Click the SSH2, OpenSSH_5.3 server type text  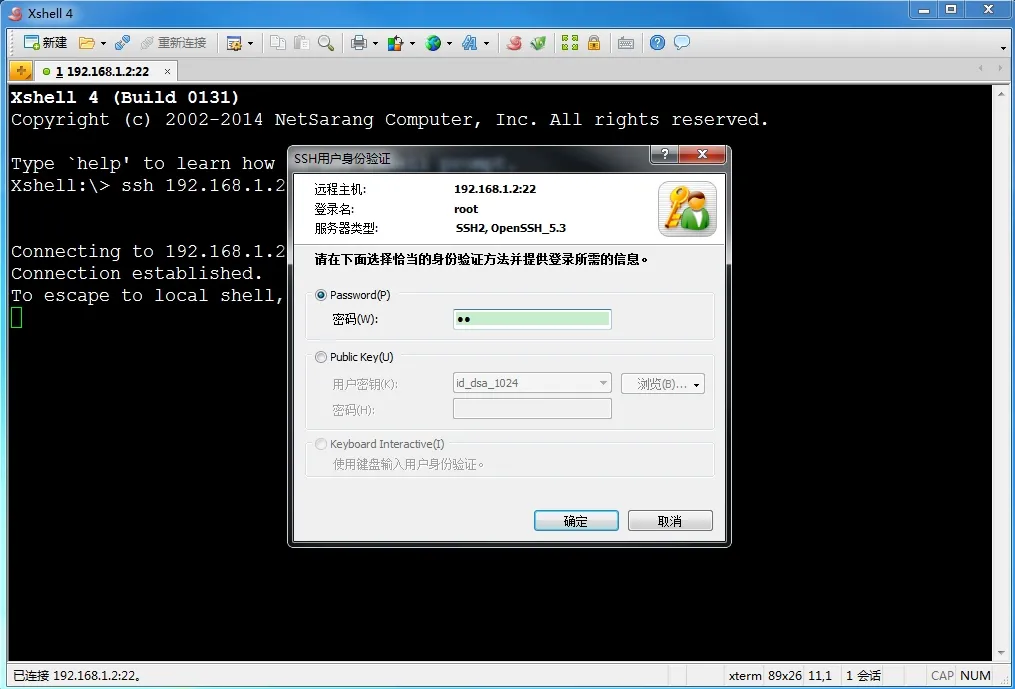point(511,228)
